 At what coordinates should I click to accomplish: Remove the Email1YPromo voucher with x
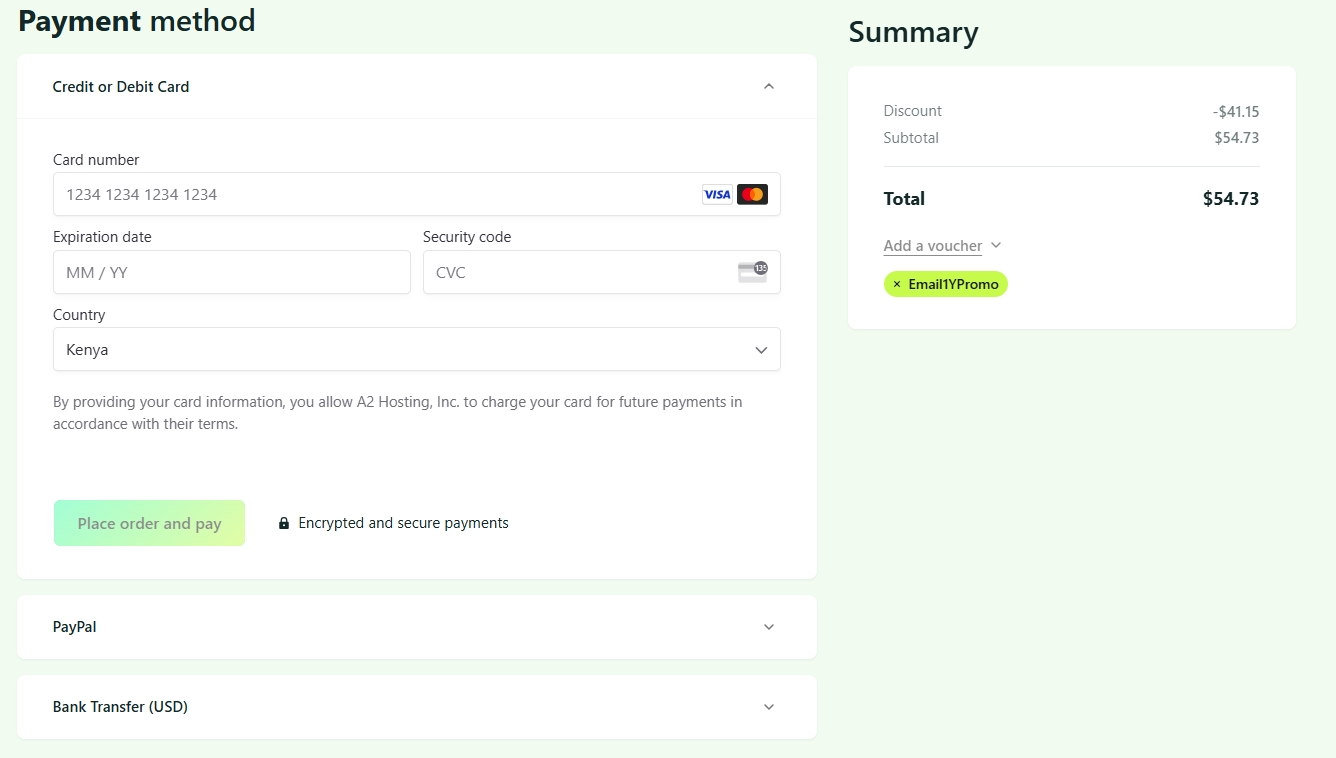tap(897, 285)
